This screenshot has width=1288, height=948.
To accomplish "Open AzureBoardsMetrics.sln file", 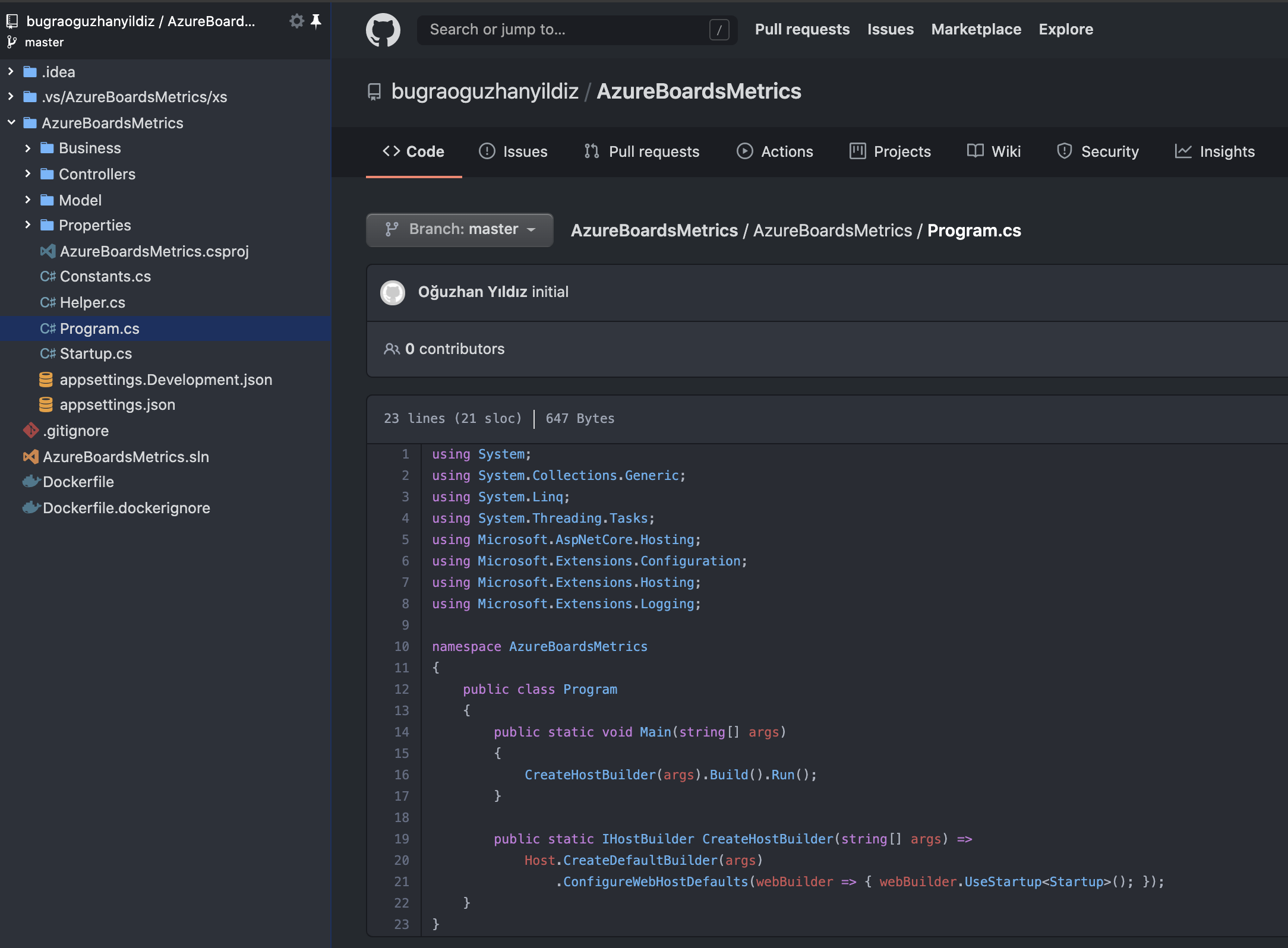I will [126, 457].
